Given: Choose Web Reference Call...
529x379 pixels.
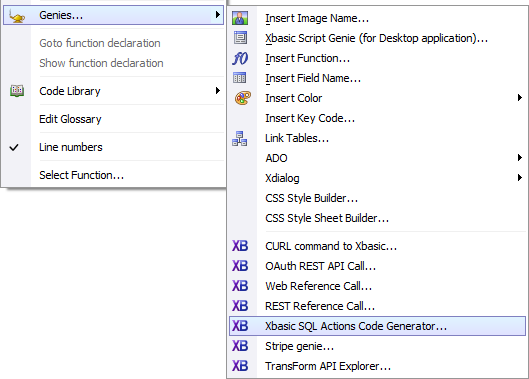Looking at the screenshot, I should (x=377, y=286).
